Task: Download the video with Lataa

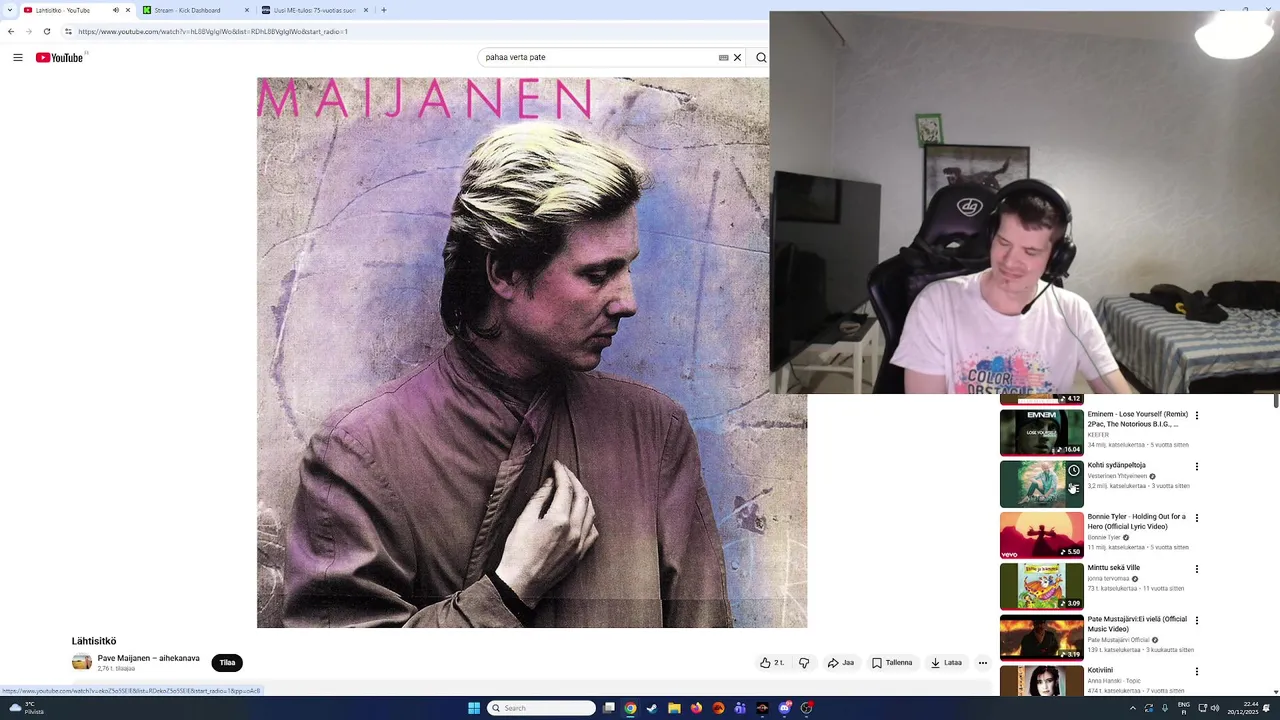Action: coord(946,663)
